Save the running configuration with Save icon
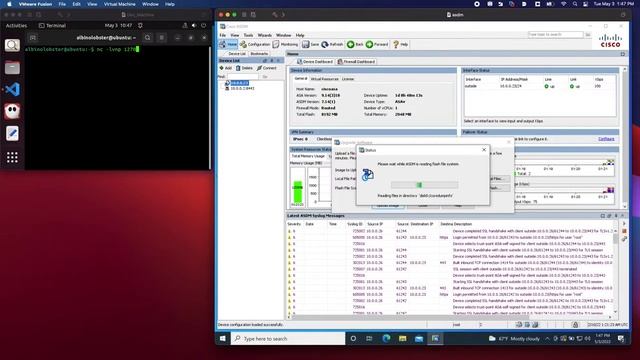The width and height of the screenshot is (640, 360). pos(311,44)
